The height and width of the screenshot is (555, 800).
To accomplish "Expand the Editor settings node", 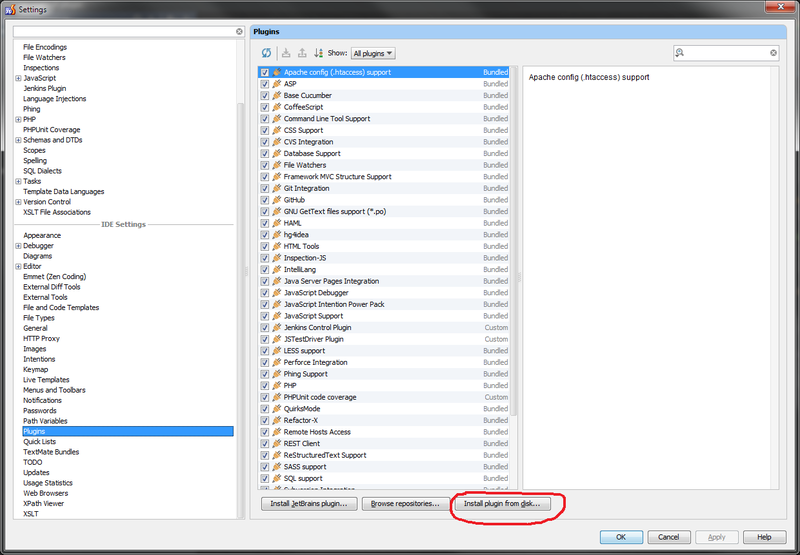I will [18, 266].
